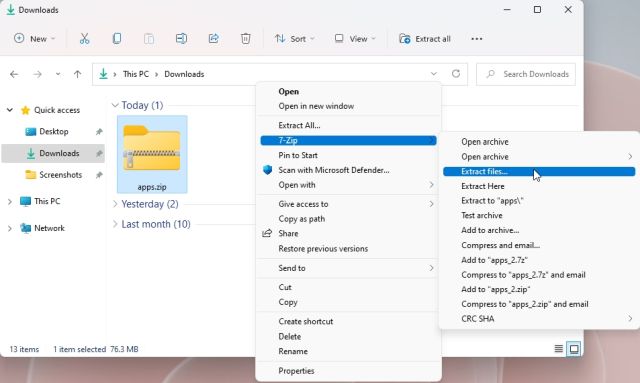Click the Cut scissors icon in toolbar
This screenshot has width=640, height=383.
click(x=84, y=39)
